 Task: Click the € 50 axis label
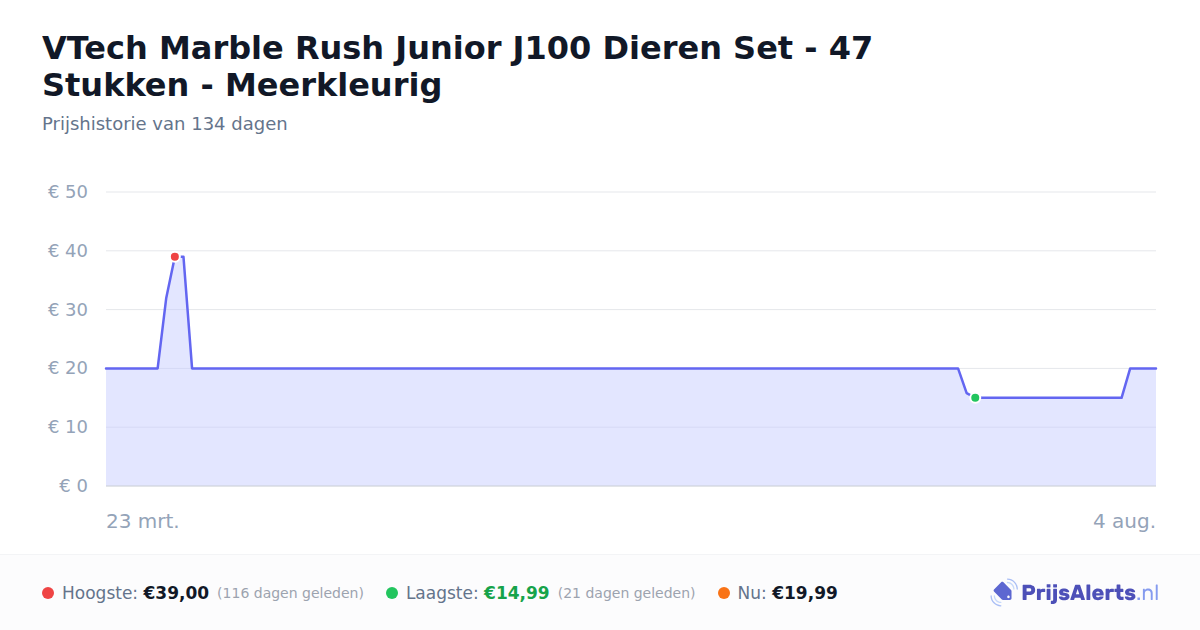tap(68, 192)
